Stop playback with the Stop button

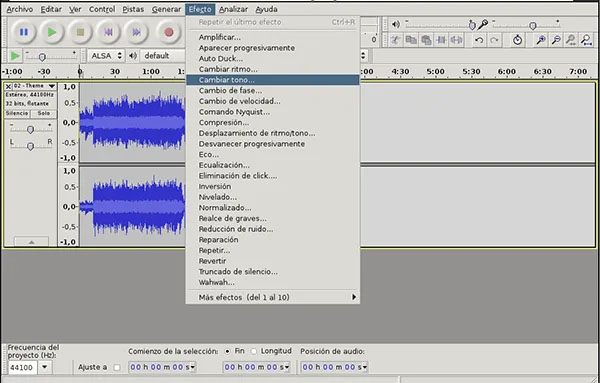[x=80, y=32]
